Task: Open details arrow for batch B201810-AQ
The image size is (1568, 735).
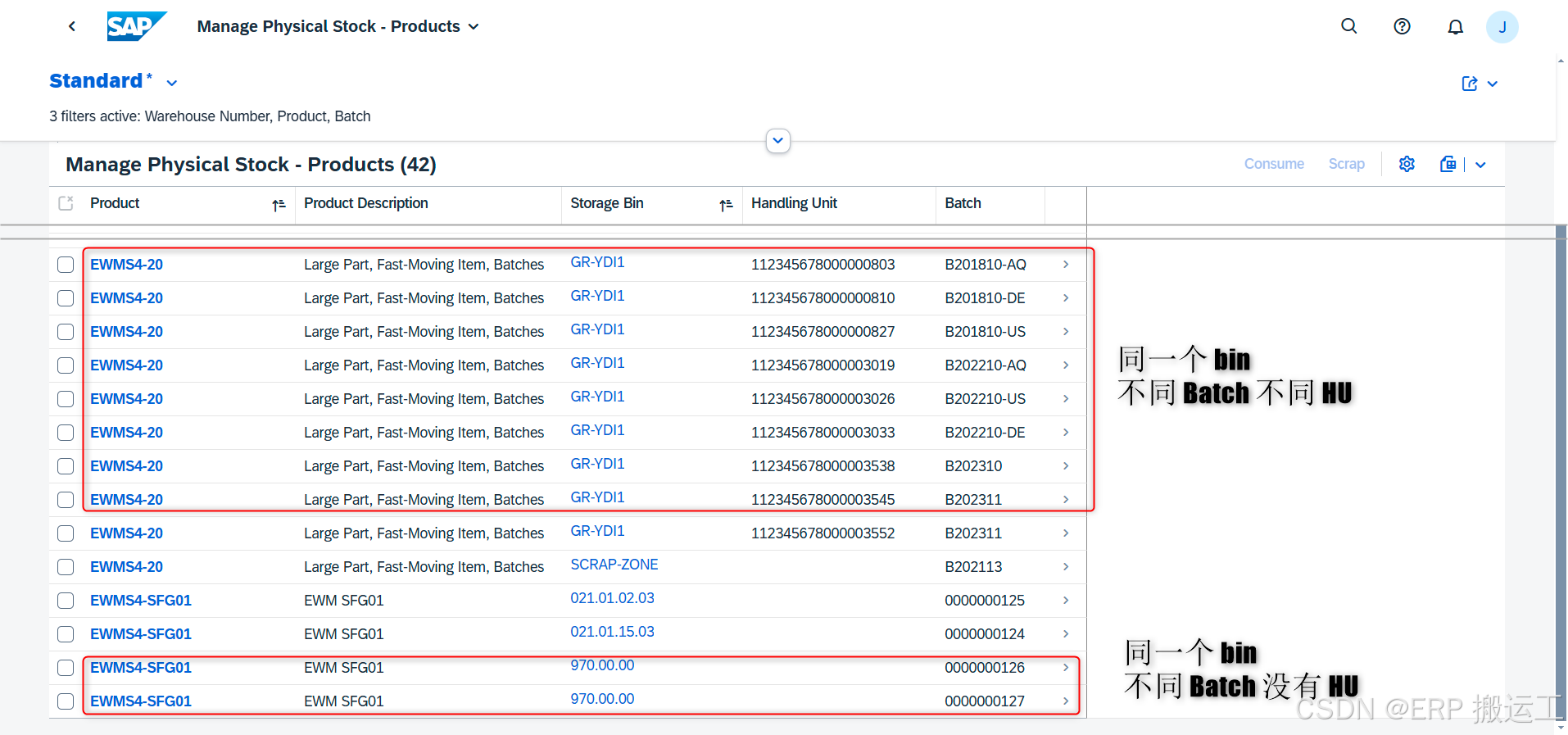Action: [1066, 264]
